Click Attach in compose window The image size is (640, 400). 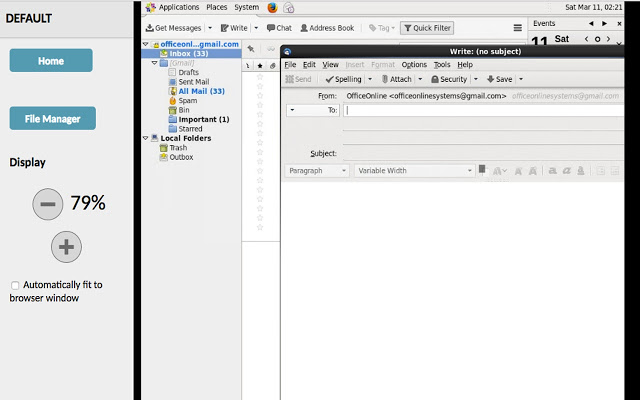397,79
